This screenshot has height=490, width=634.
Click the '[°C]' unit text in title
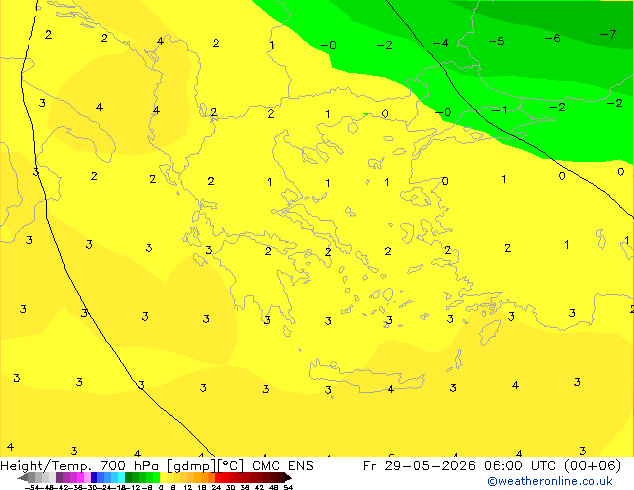pyautogui.click(x=231, y=466)
